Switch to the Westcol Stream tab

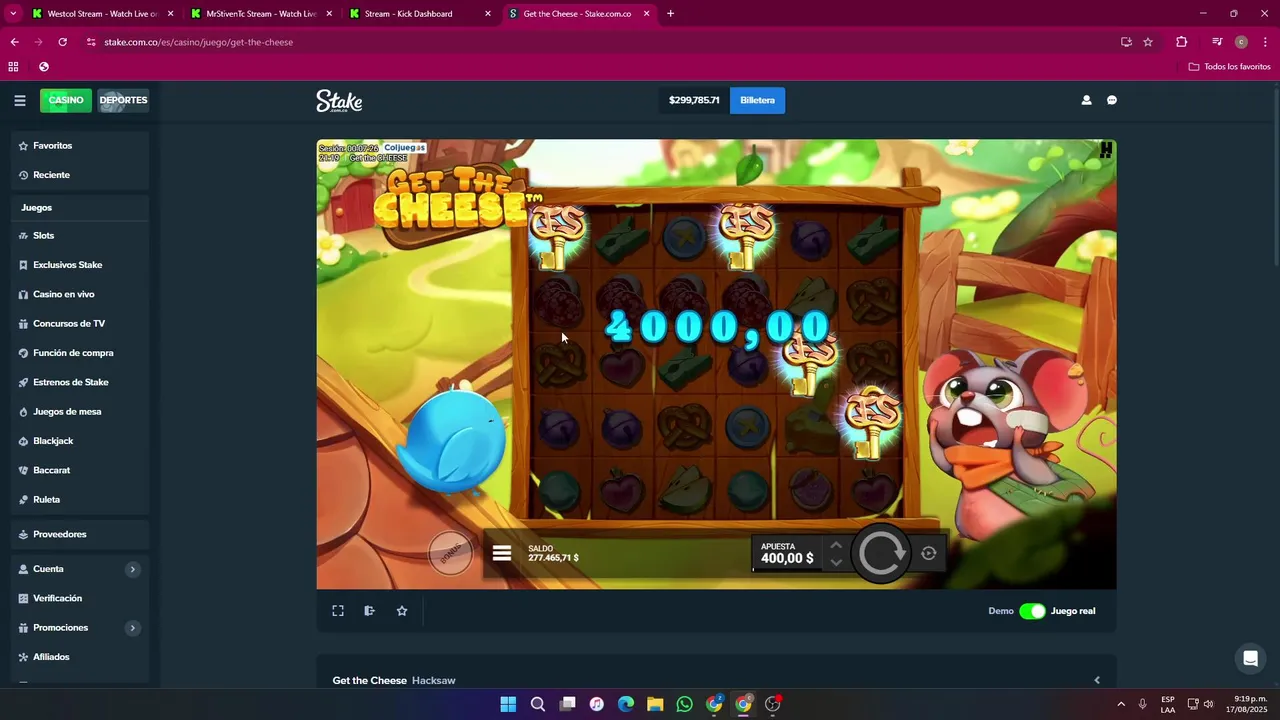tap(100, 14)
